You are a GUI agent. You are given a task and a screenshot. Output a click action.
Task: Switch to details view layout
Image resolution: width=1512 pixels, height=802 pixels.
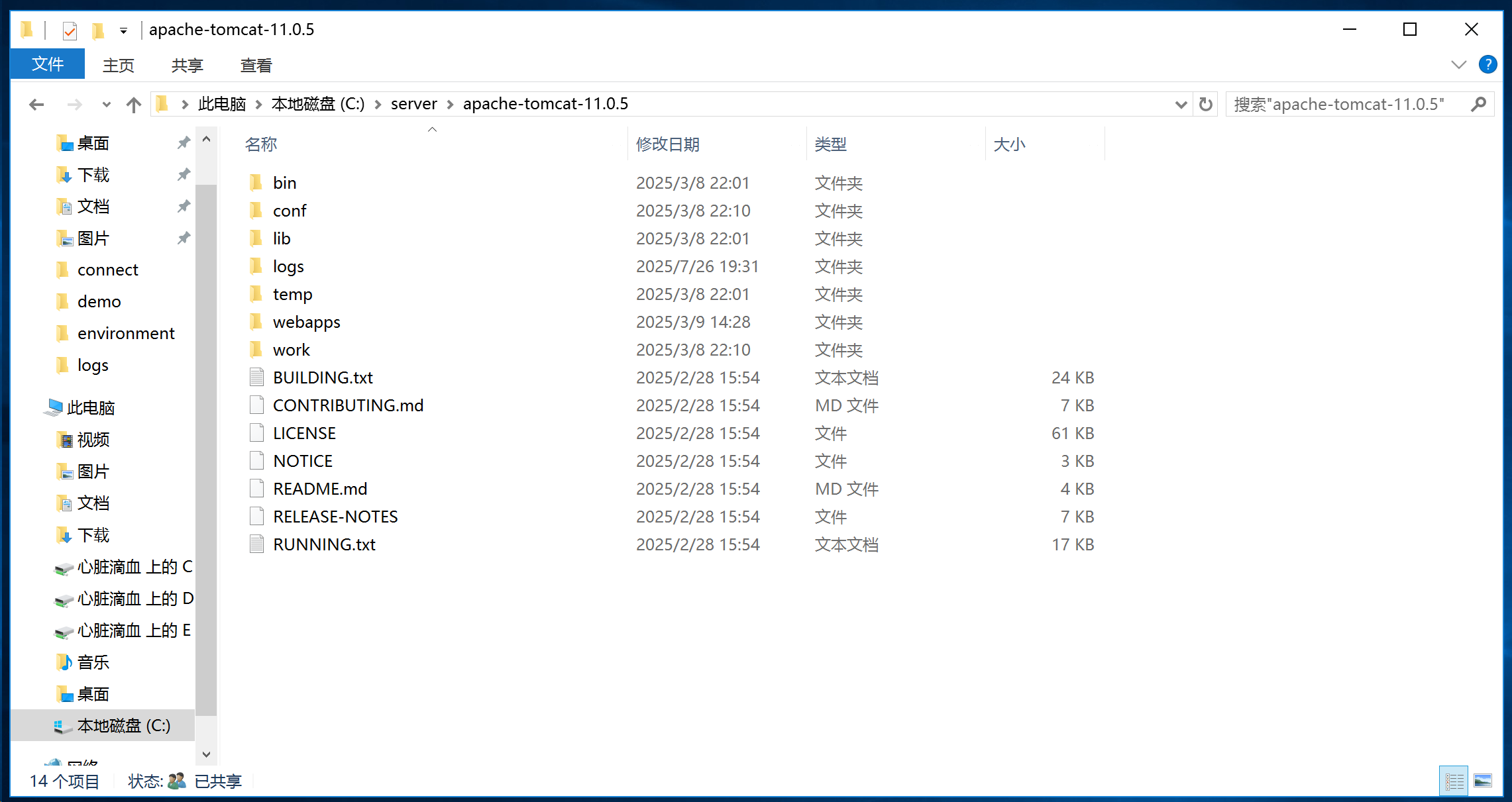[1454, 781]
